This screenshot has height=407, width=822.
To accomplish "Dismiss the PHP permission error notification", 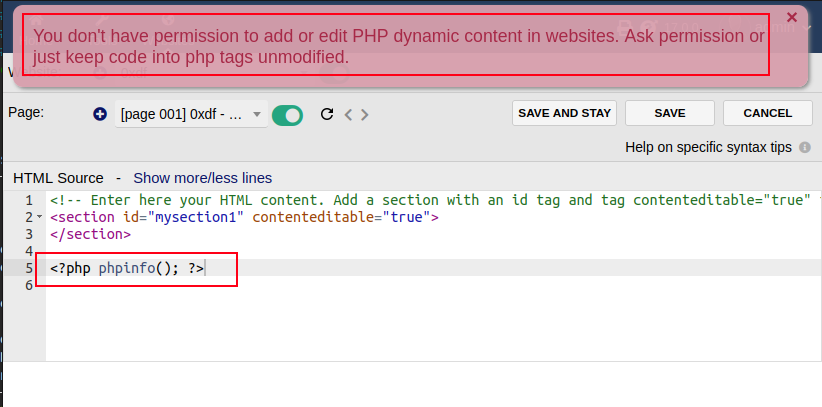I will coord(792,17).
